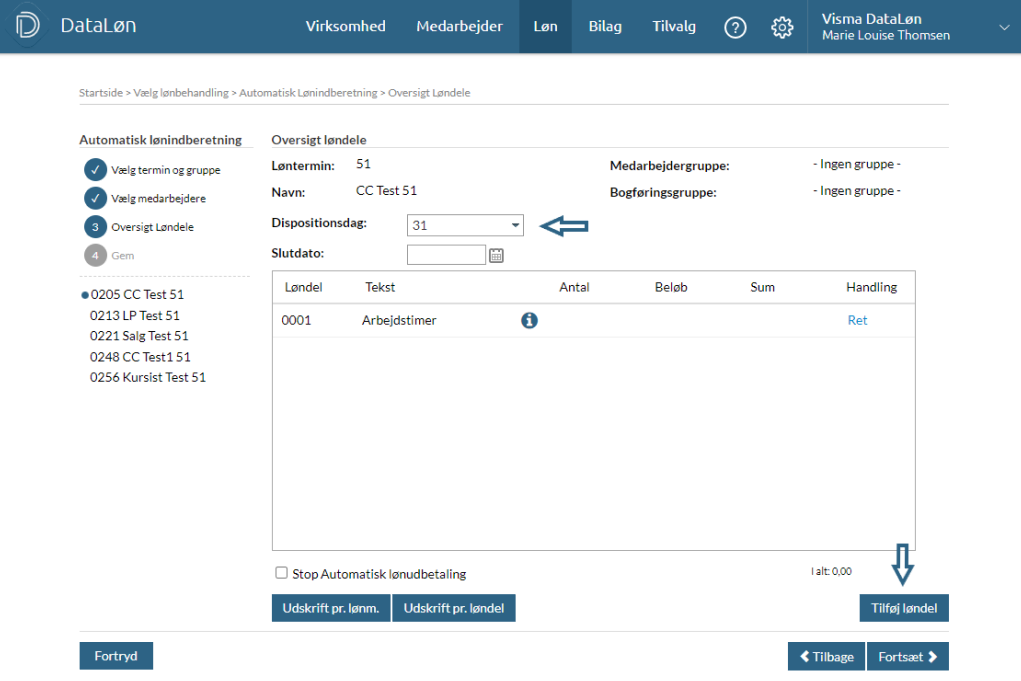Click step 1 Vælg termin og gruppe
The image size is (1021, 681).
(153, 170)
